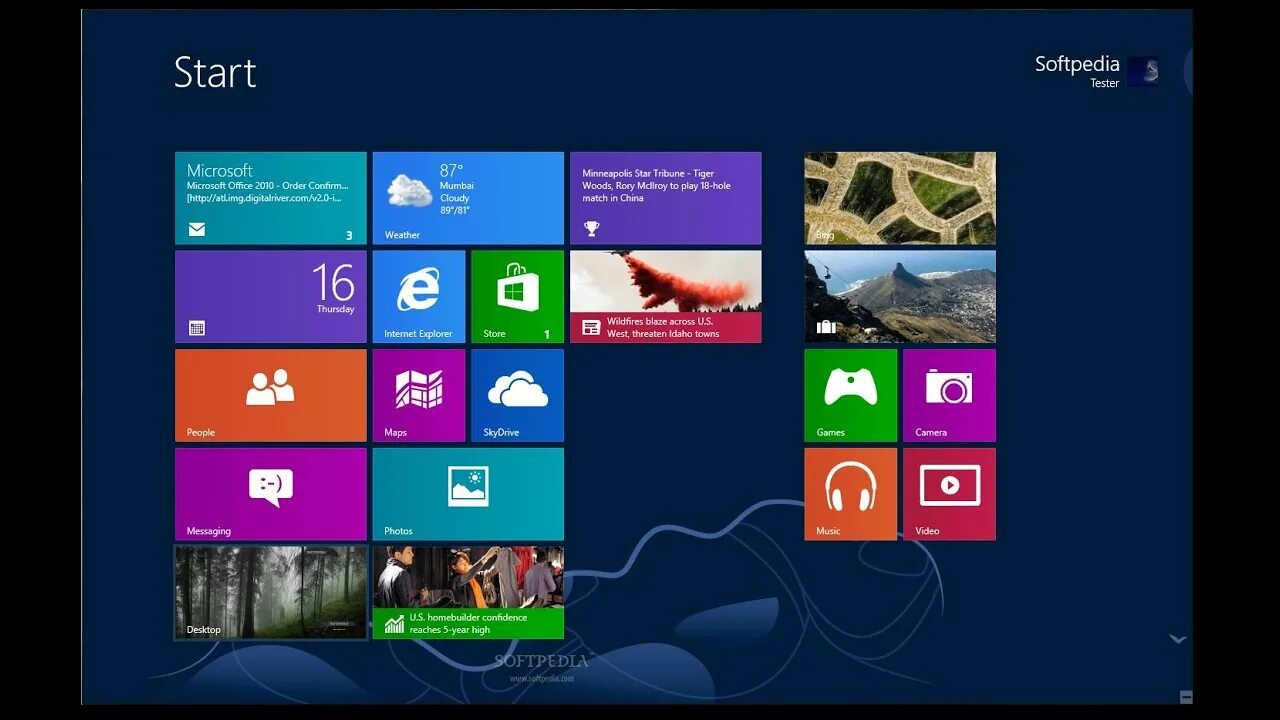Open the Travel tile with mountain photo
The width and height of the screenshot is (1280, 720).
coord(900,297)
